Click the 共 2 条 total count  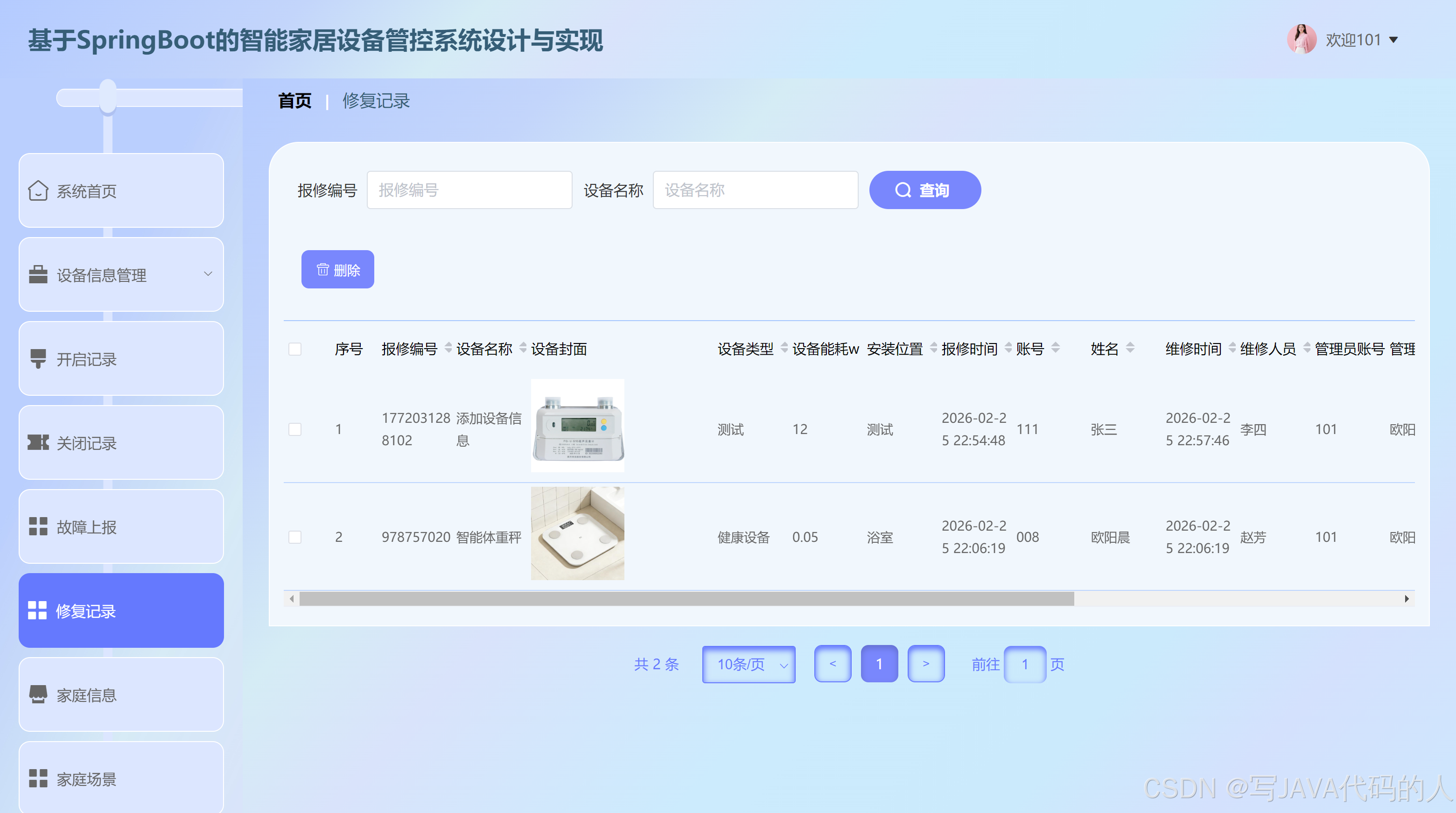[656, 664]
